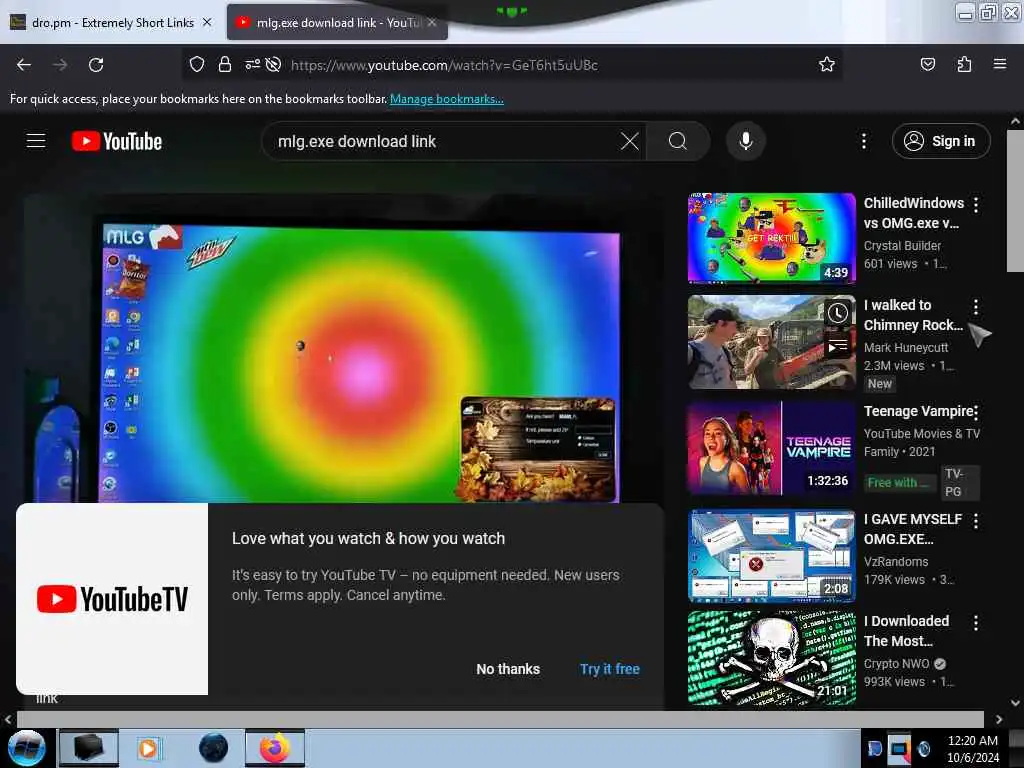Open the Manage bookmarks link
1024x768 pixels.
[446, 99]
